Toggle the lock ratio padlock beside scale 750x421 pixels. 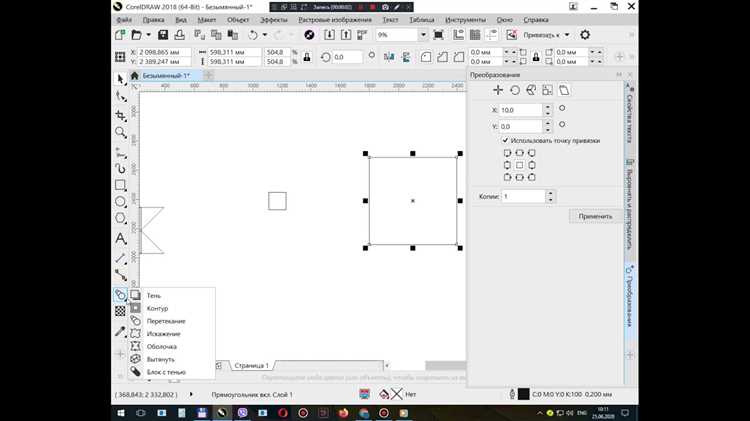point(307,57)
